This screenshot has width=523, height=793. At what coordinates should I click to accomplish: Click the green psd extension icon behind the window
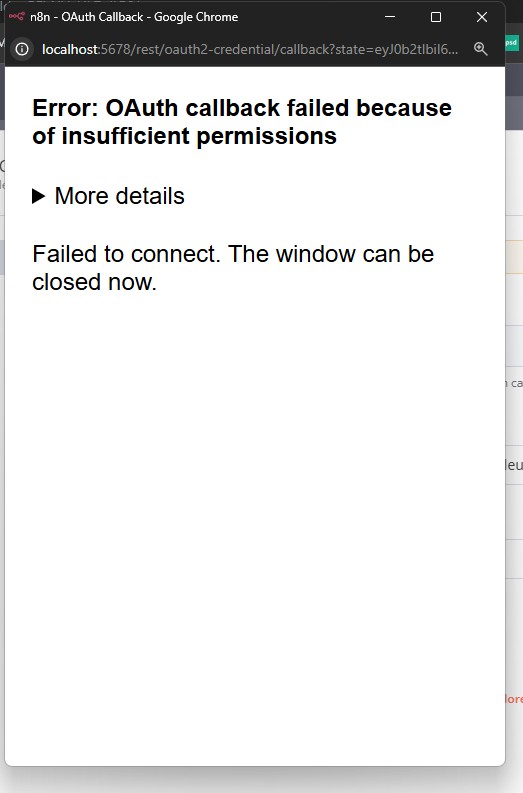[x=511, y=43]
